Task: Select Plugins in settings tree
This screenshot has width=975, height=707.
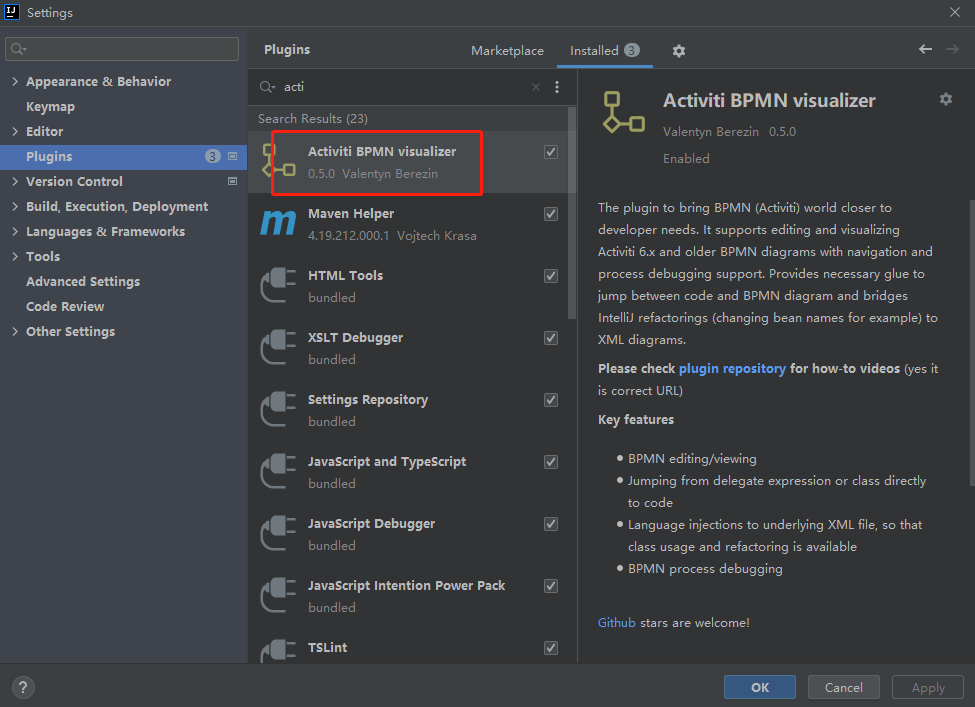Action: pos(123,157)
